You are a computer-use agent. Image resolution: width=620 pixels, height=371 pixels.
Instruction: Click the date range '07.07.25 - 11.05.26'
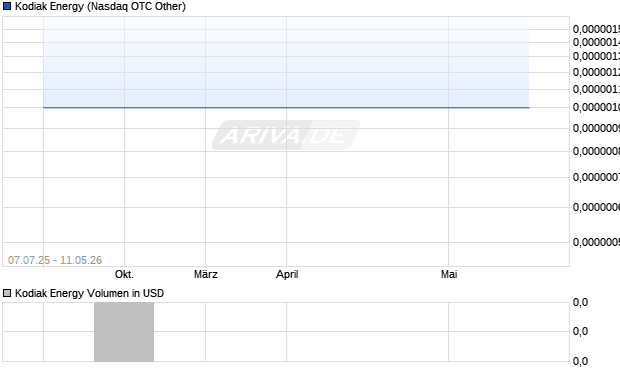[55, 260]
